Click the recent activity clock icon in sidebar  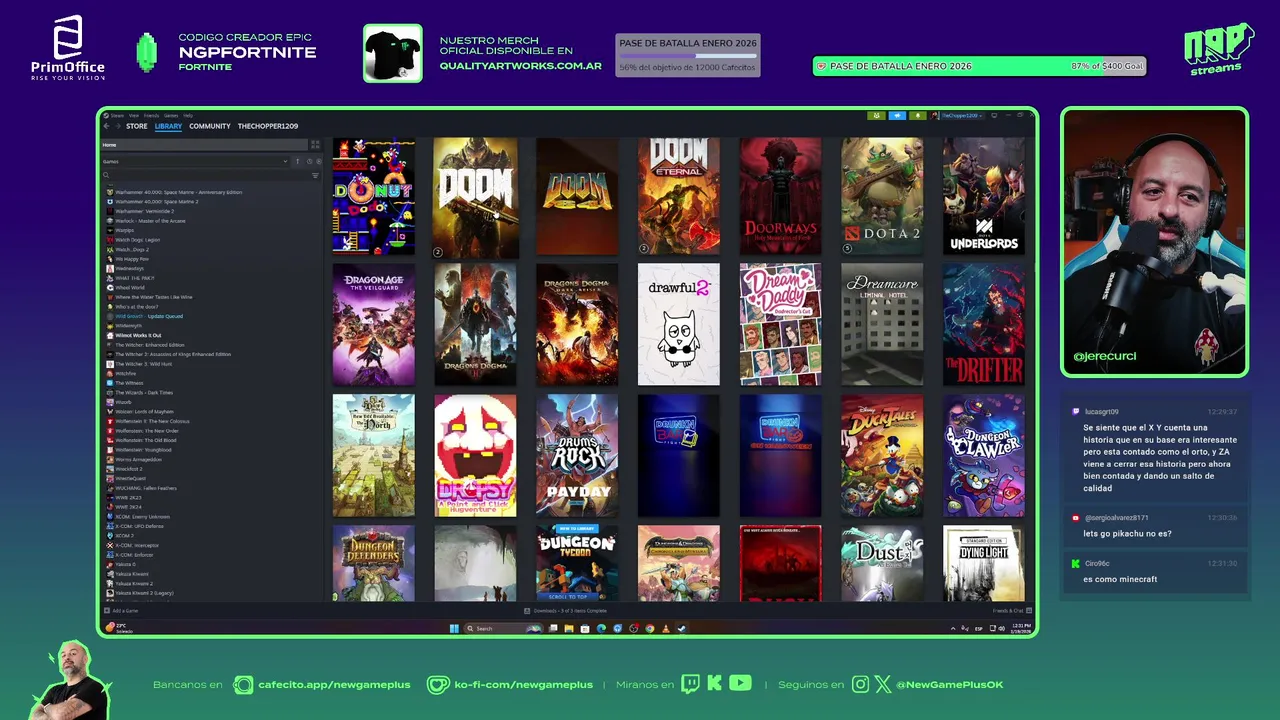tap(309, 161)
